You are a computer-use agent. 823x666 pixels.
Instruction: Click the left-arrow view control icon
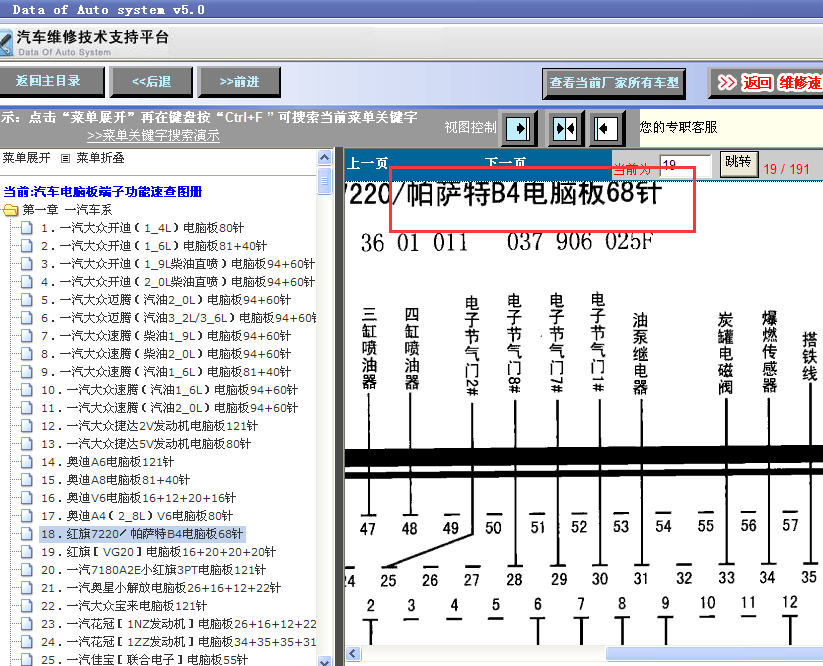(x=607, y=128)
